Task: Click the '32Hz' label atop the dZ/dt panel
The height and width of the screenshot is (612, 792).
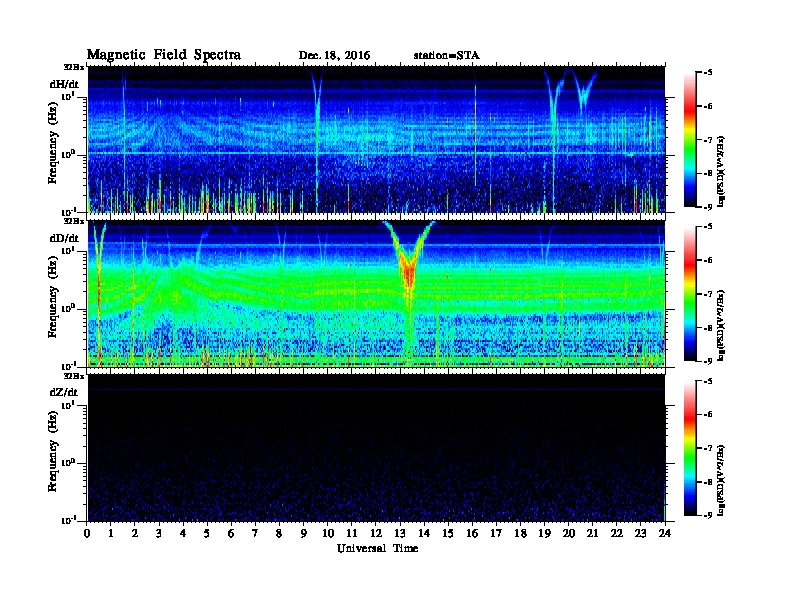Action: (x=74, y=376)
